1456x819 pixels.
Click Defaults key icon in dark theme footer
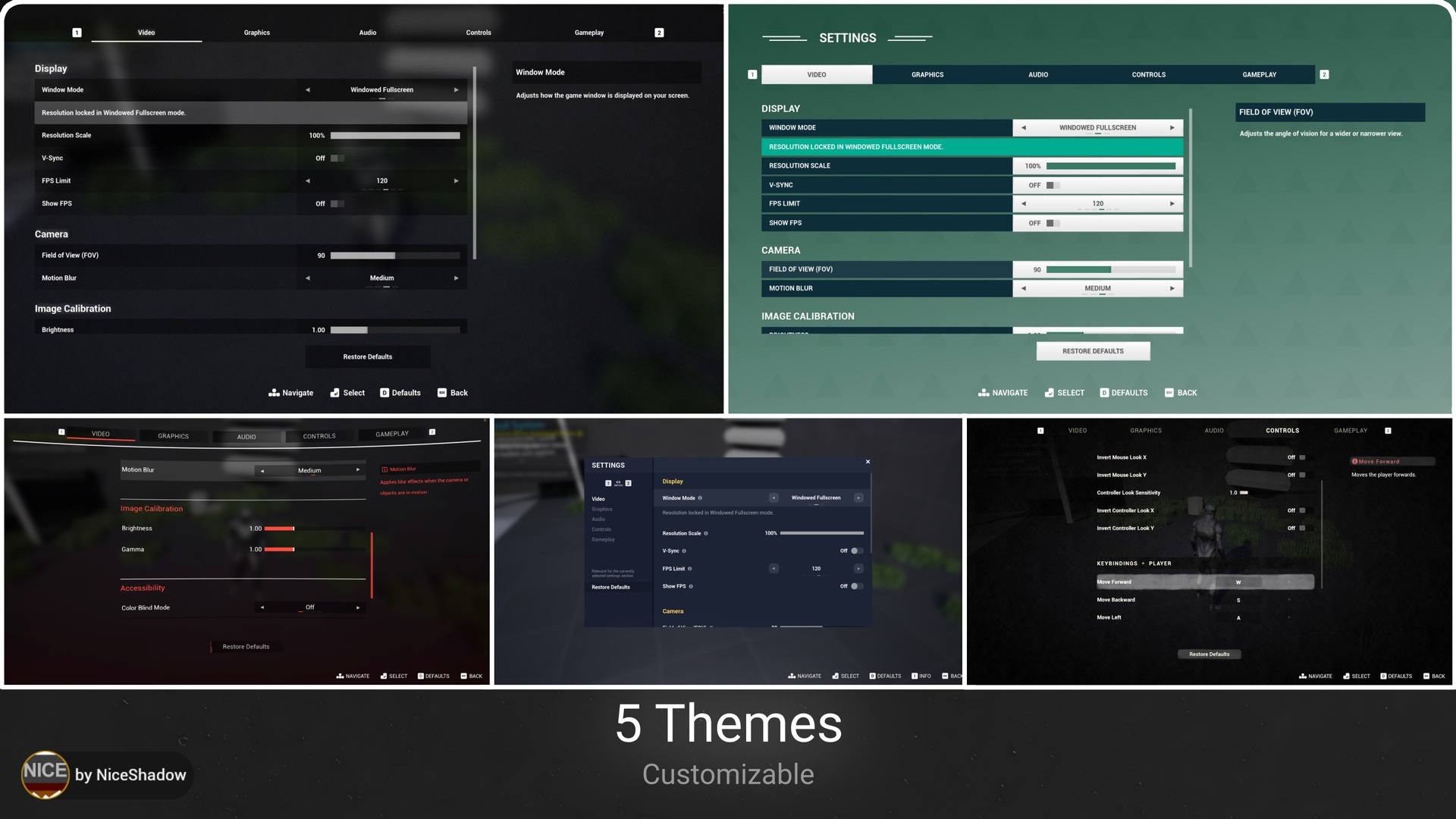tap(384, 393)
